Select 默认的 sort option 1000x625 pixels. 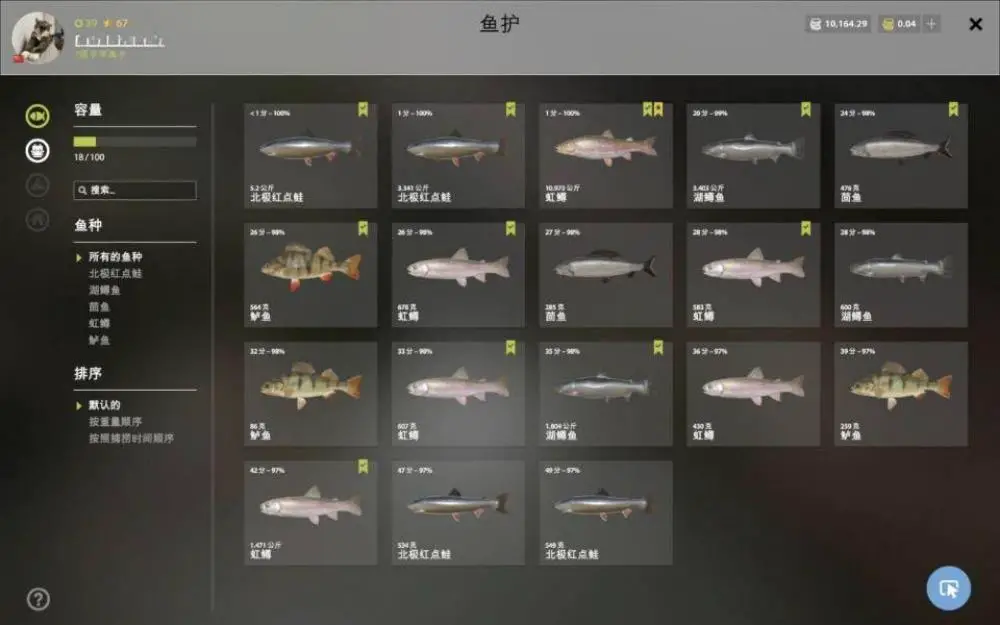105,405
